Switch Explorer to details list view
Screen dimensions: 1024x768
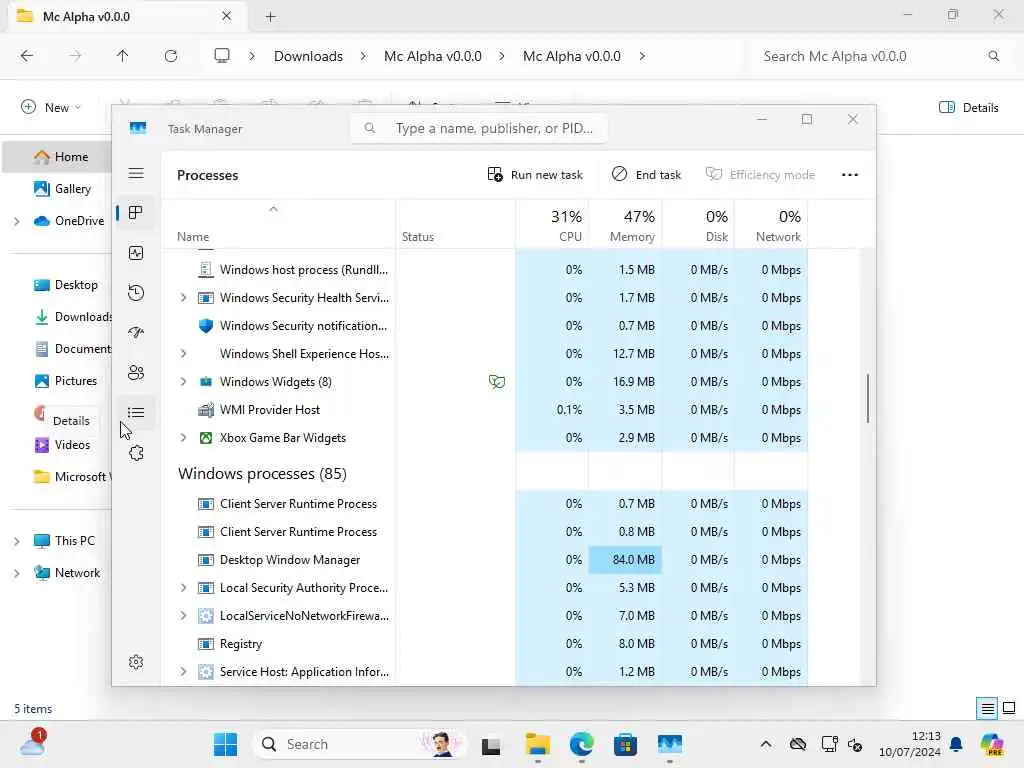[x=987, y=708]
